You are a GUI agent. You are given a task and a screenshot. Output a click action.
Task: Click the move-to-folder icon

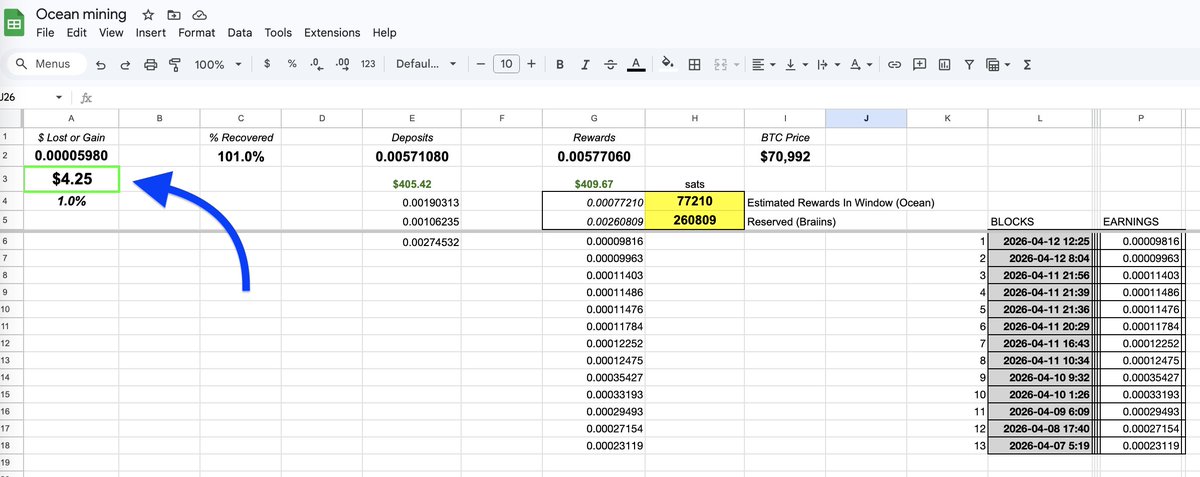(174, 14)
